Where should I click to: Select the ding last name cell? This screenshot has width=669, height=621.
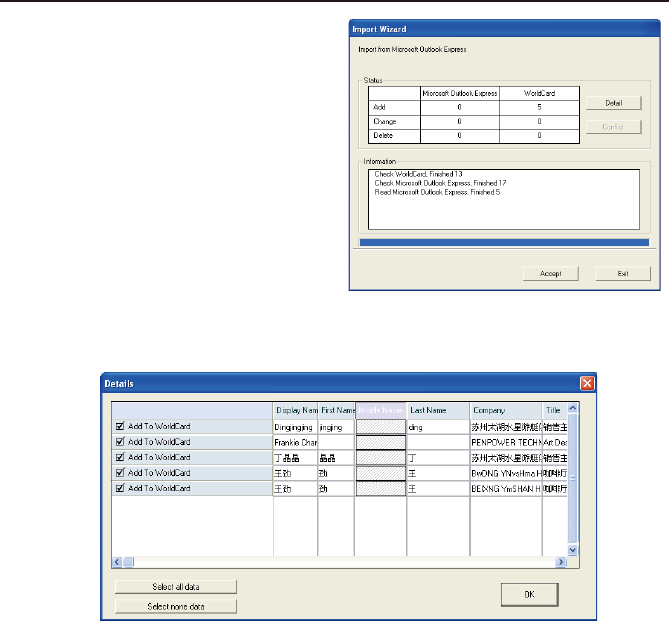[x=438, y=427]
